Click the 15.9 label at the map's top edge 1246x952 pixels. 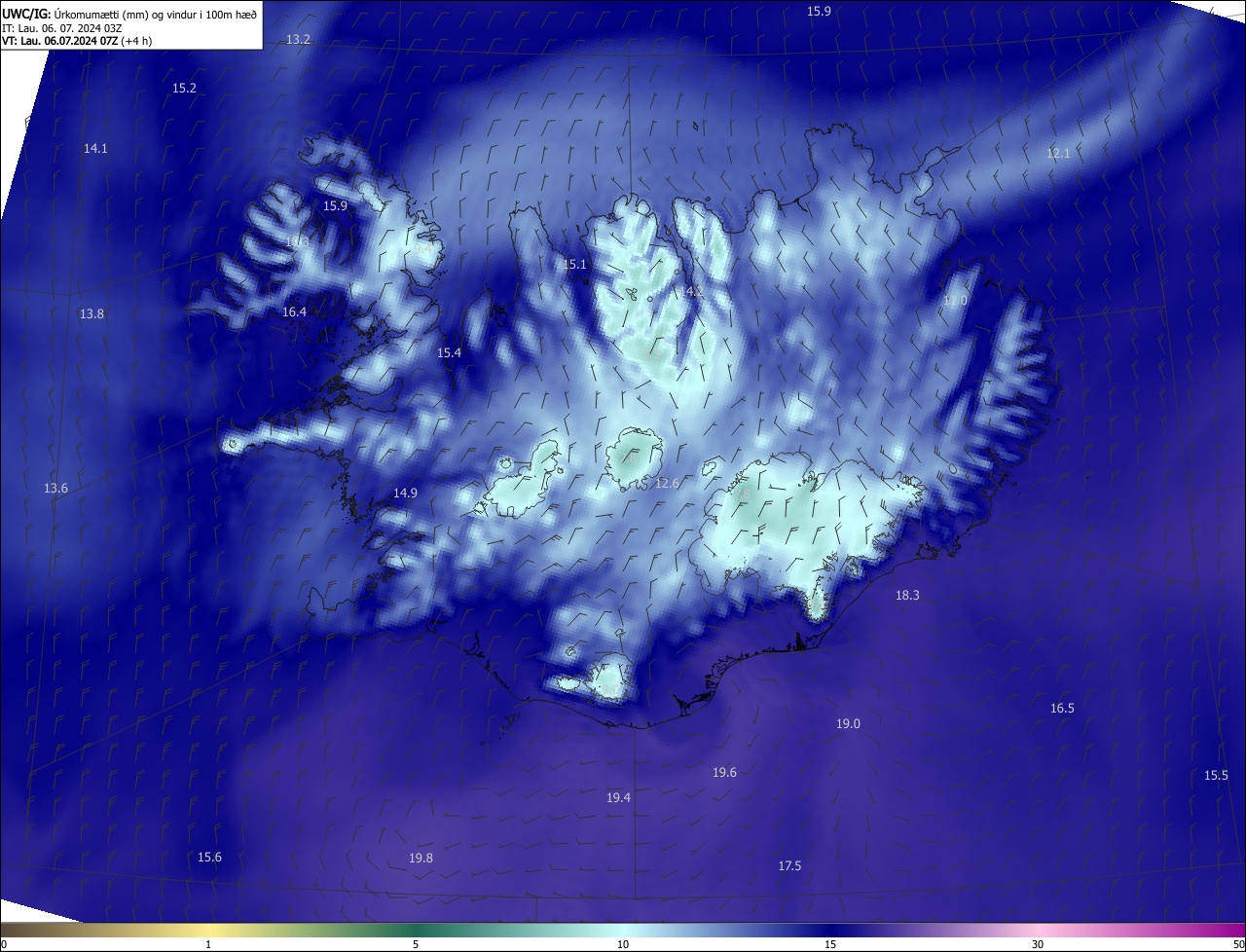820,12
